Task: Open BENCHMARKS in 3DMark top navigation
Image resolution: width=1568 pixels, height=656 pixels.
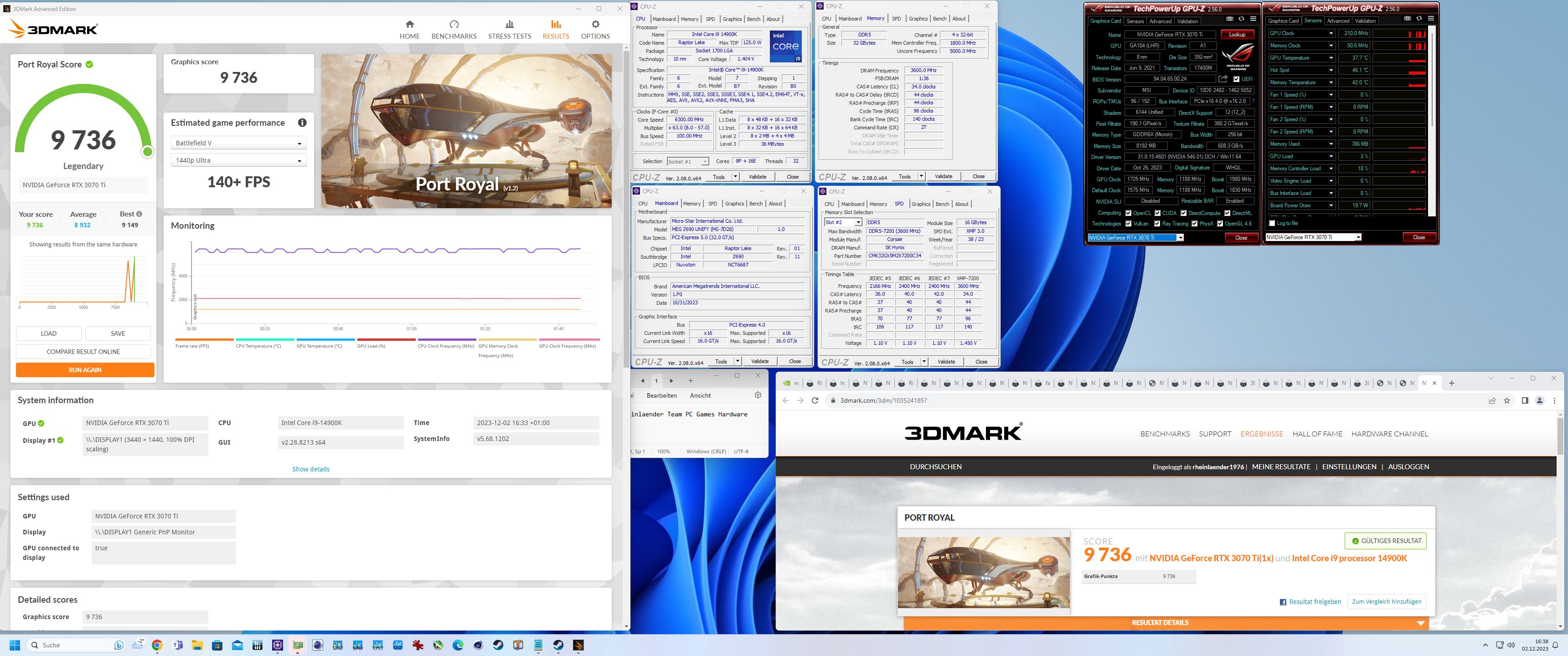Action: pos(454,29)
